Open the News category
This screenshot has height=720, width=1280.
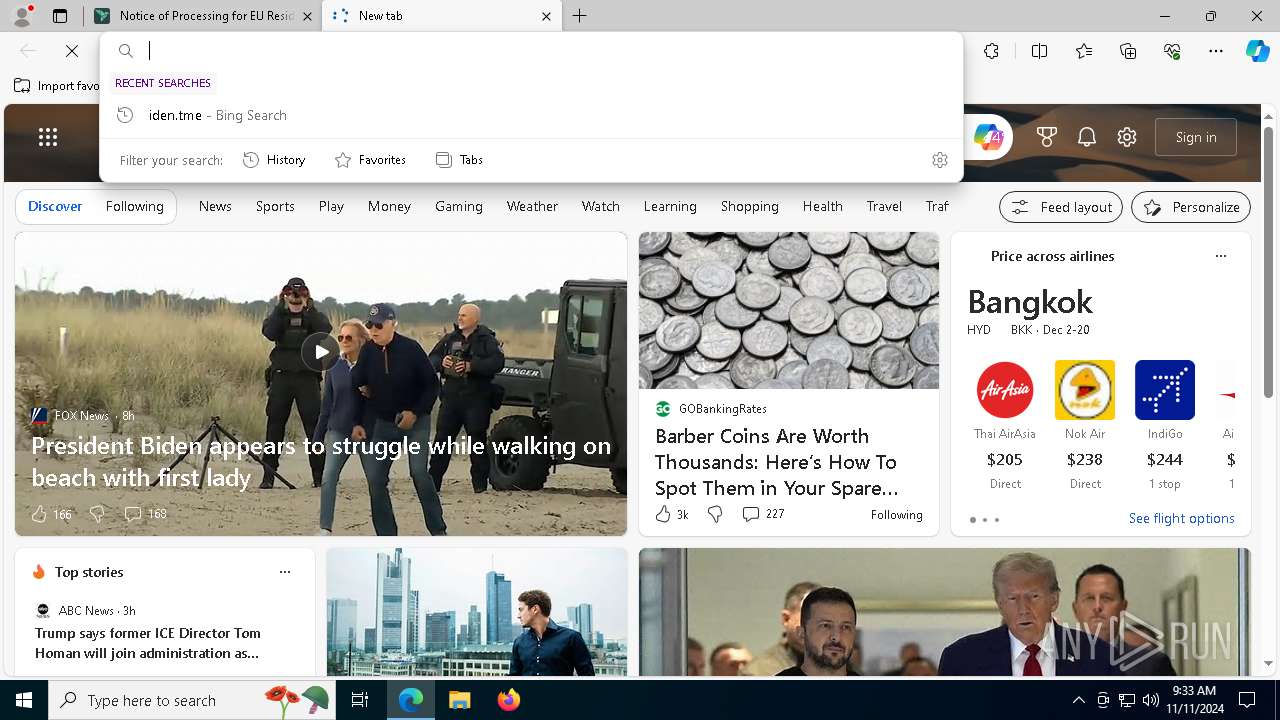(x=215, y=206)
